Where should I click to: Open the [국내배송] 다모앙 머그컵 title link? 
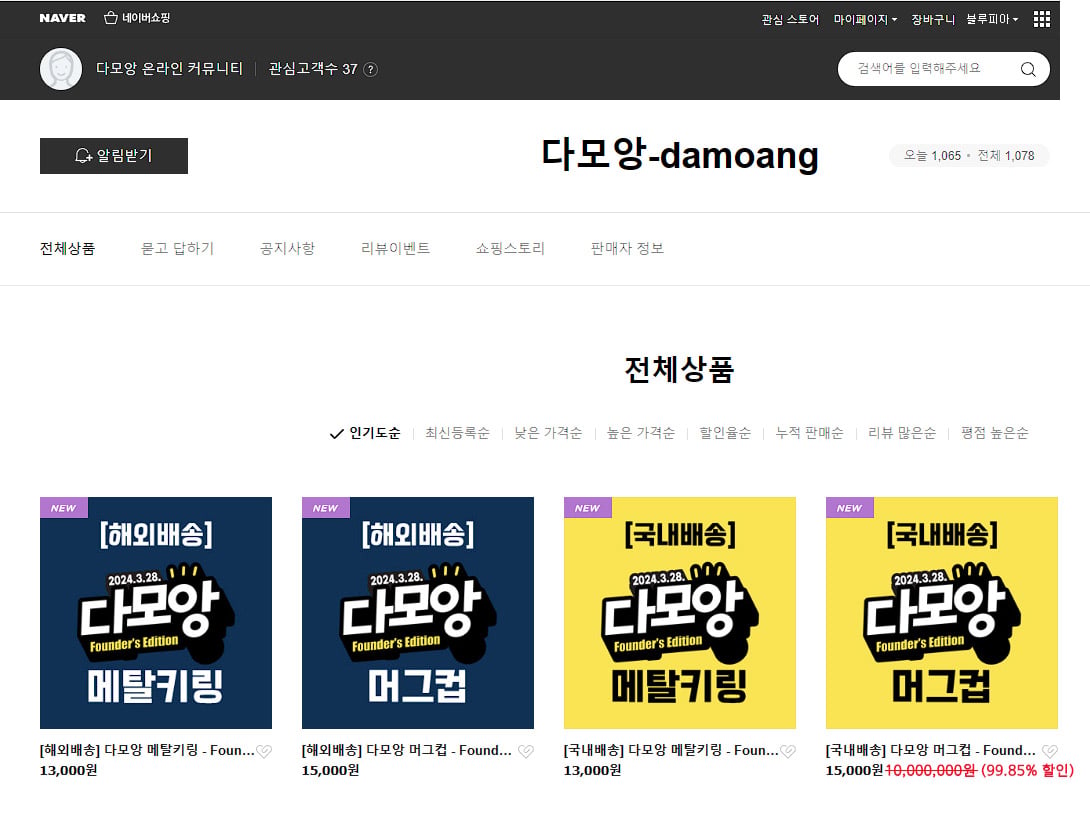coord(931,750)
